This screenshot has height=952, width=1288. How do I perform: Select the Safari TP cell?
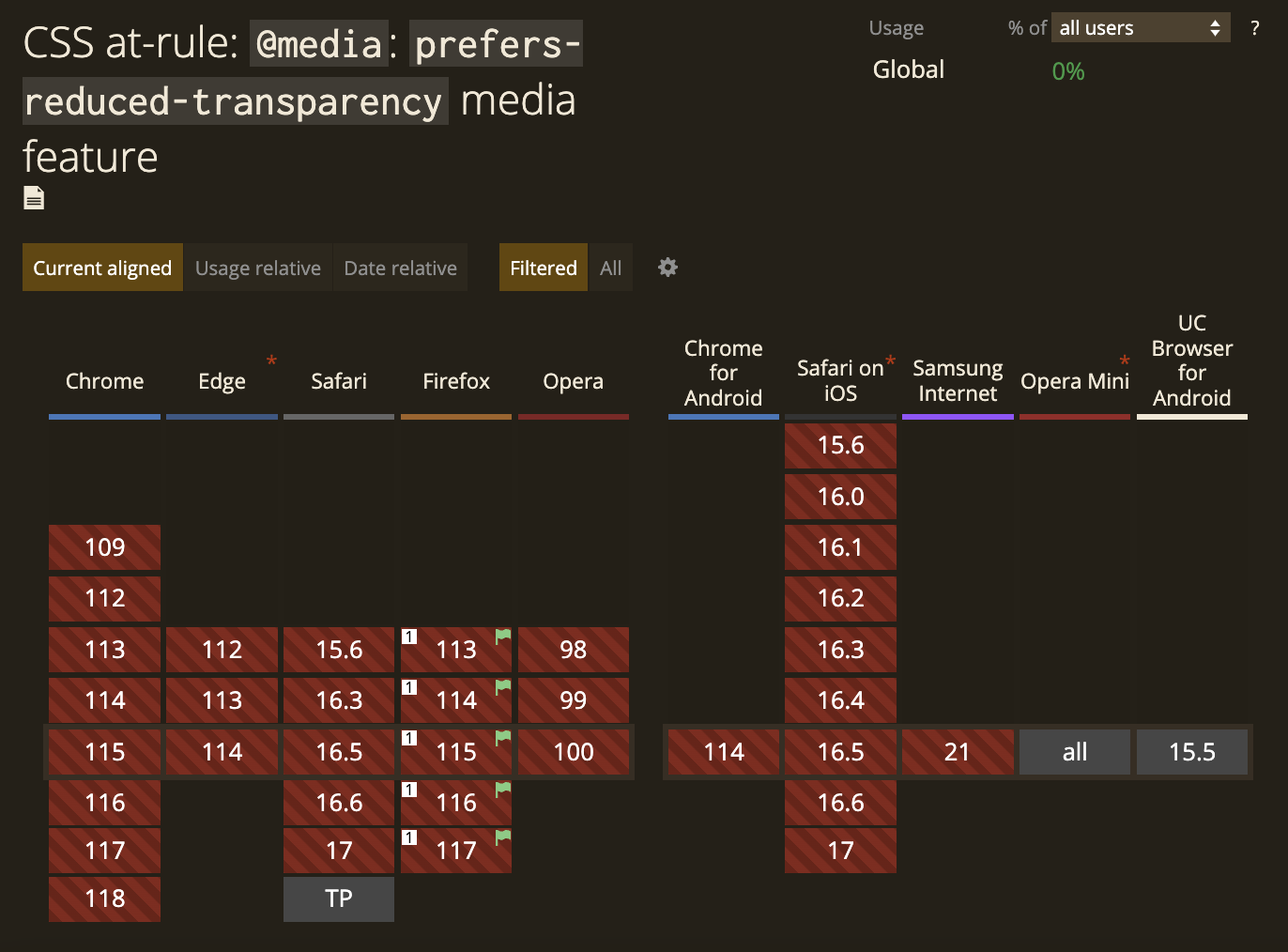pyautogui.click(x=338, y=898)
